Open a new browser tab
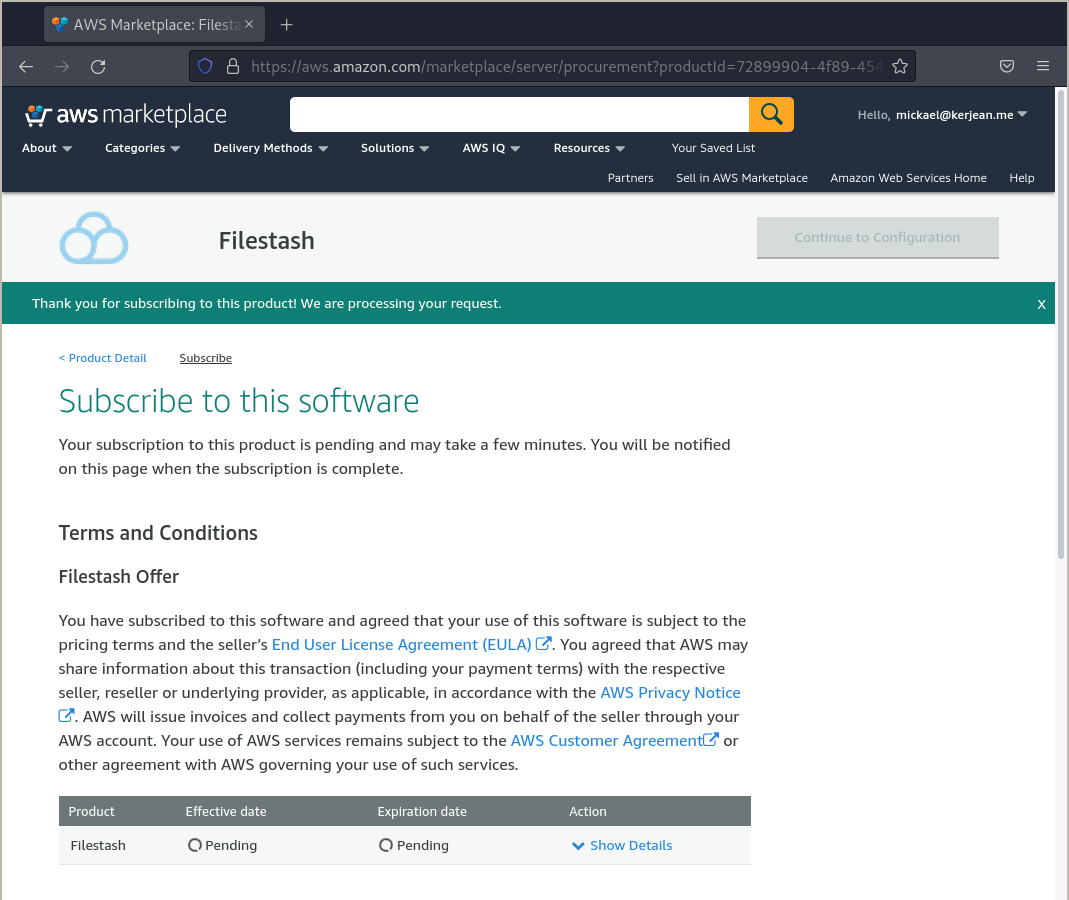The image size is (1069, 900). (x=287, y=25)
